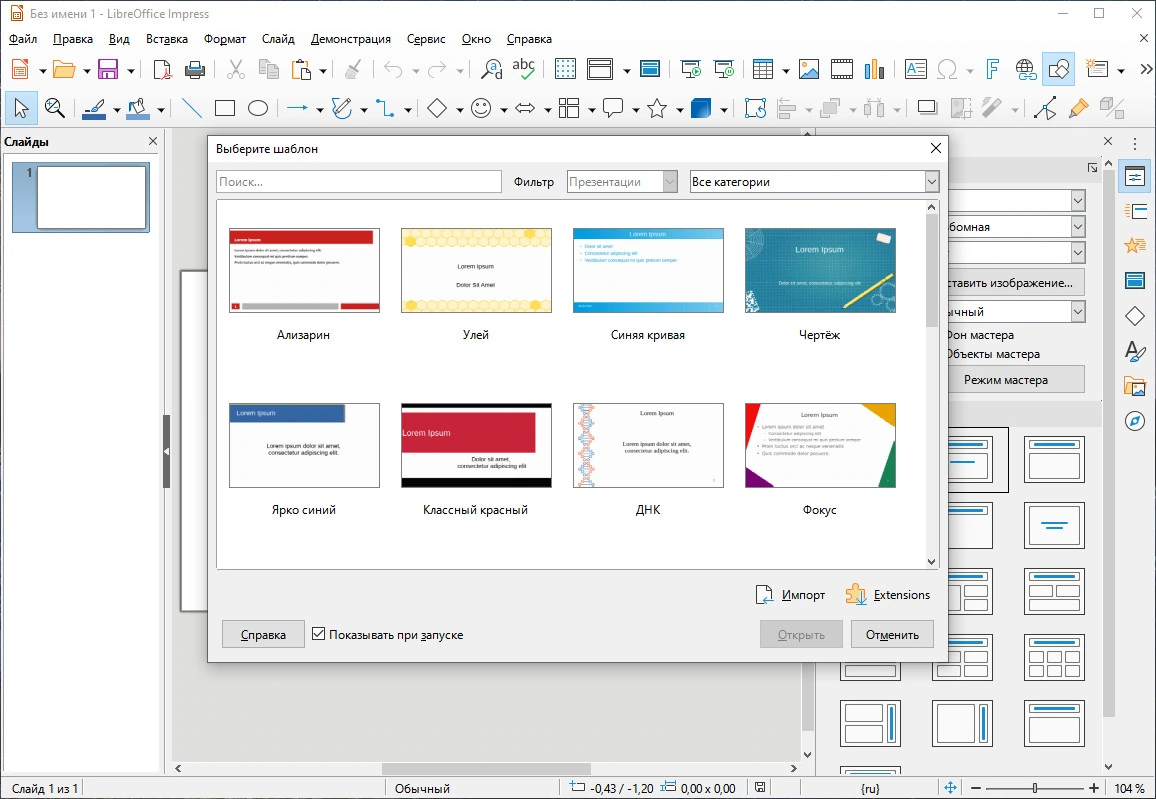
Task: Select the Чертёж template thumbnail
Action: 820,270
